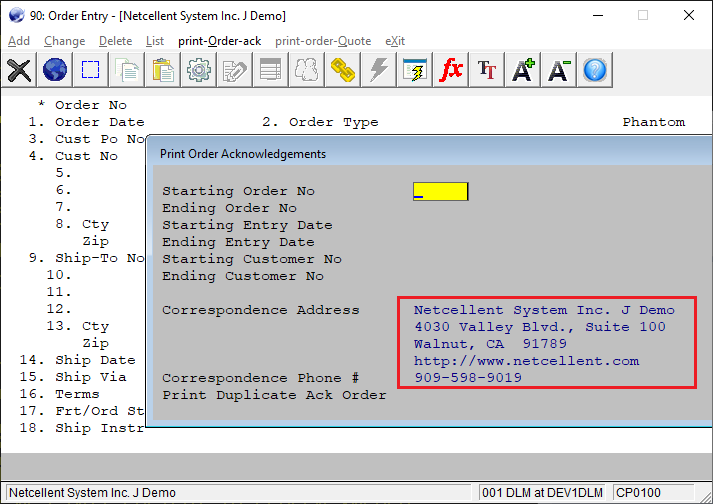Image resolution: width=713 pixels, height=504 pixels.
Task: Click the Starting Order No label
Action: 238,191
